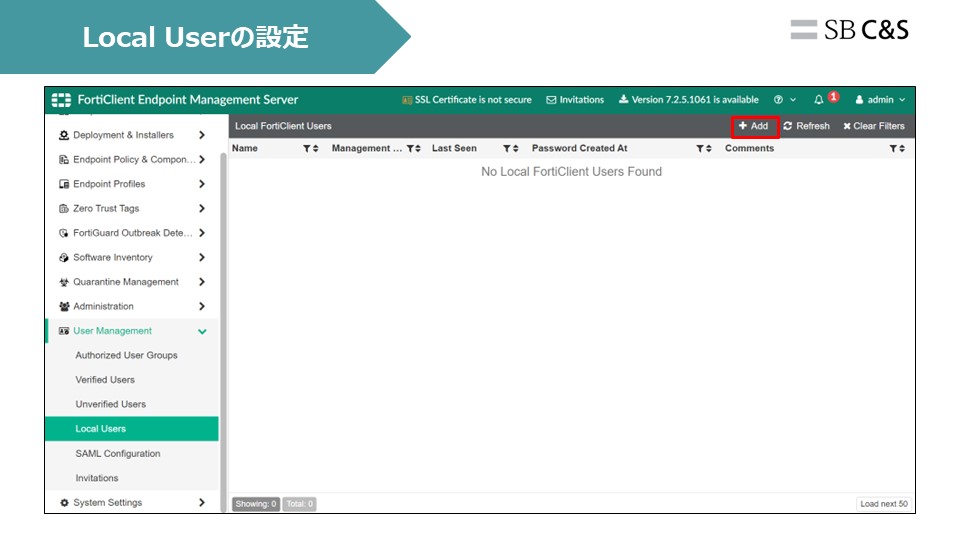Expand Endpoint Policy & Components chevron
Viewport: 960px width, 540px height.
(x=202, y=160)
